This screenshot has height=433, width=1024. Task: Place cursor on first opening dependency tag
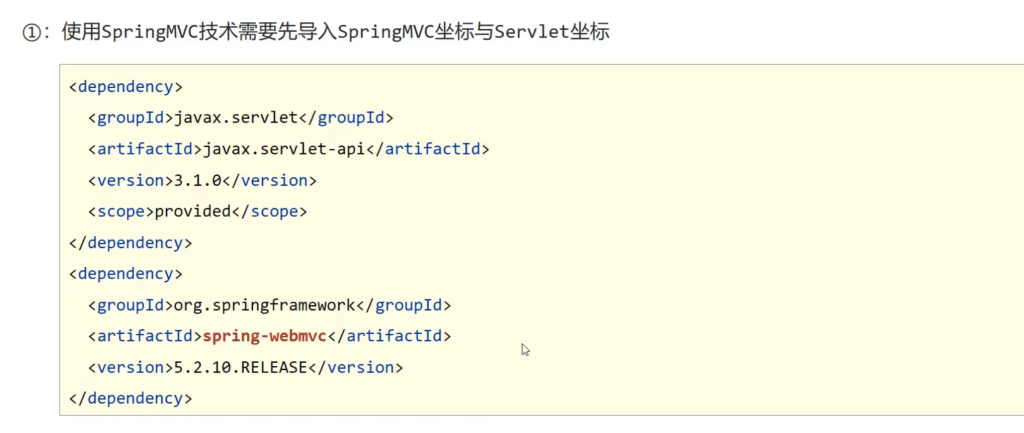(x=125, y=86)
